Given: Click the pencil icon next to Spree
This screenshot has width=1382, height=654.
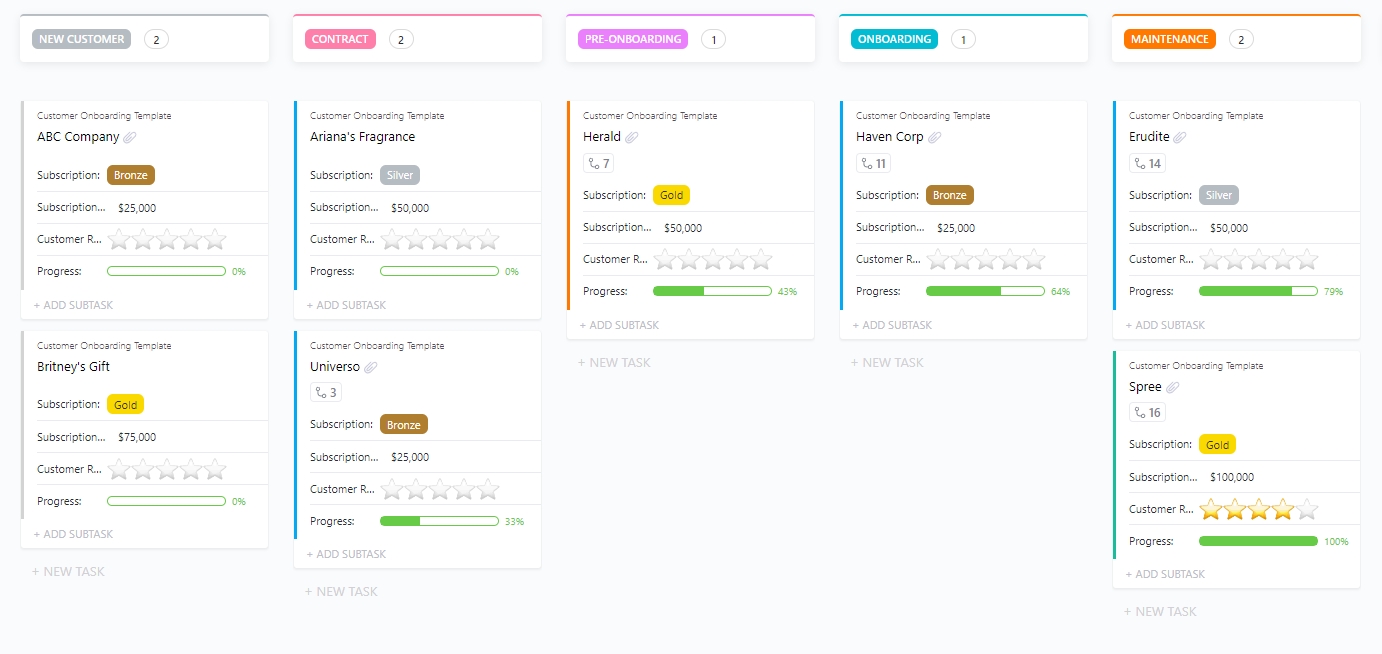Looking at the screenshot, I should [1173, 386].
